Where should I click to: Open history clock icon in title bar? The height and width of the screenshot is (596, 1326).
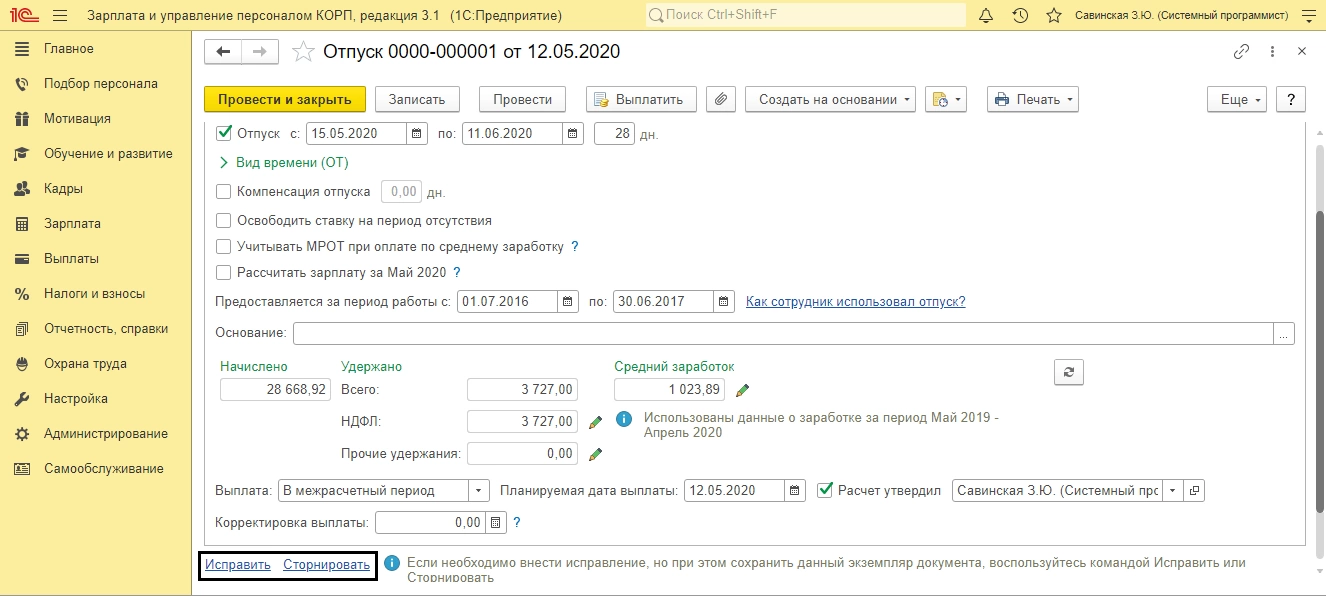1020,16
